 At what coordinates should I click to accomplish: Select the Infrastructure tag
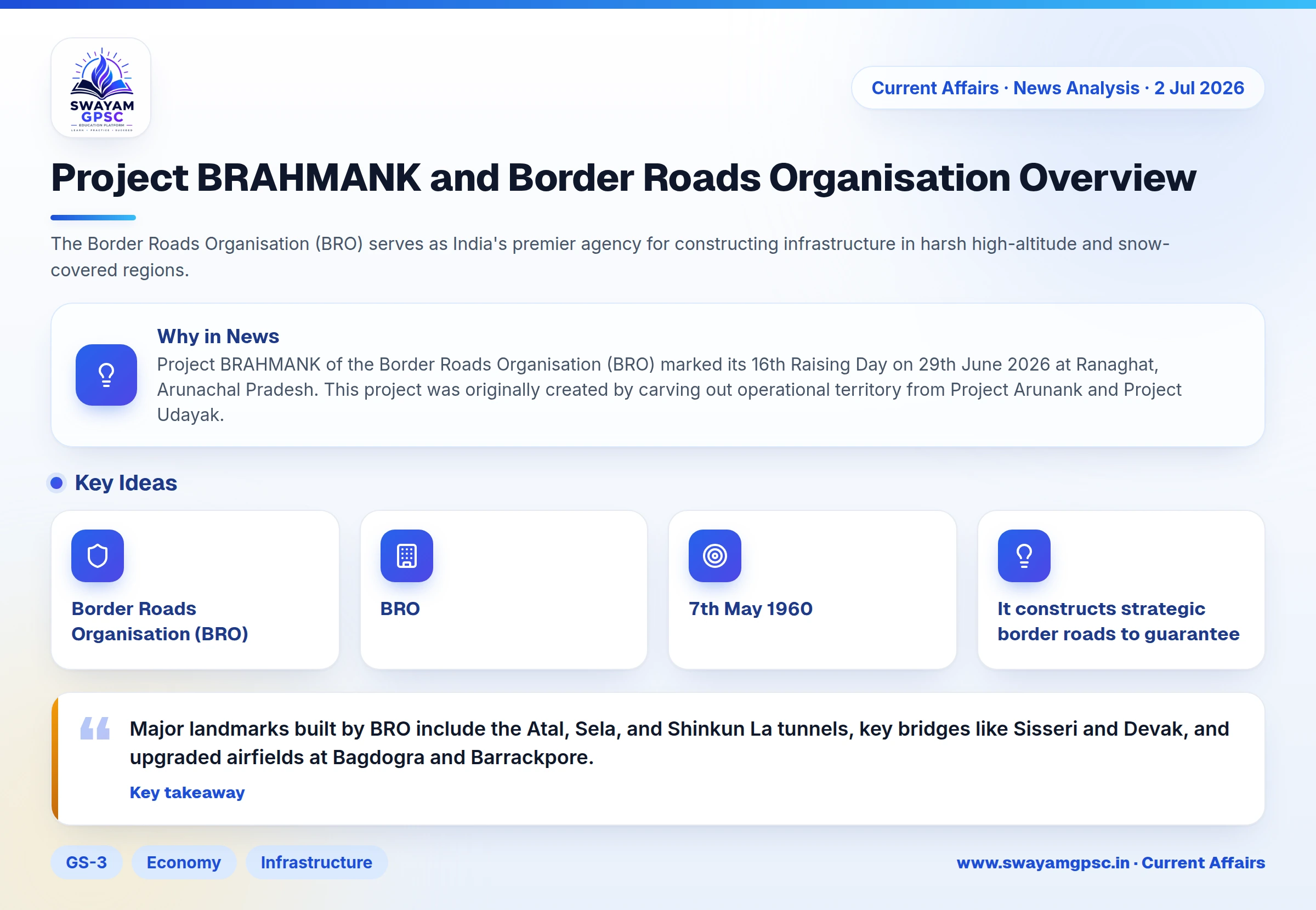[316, 862]
